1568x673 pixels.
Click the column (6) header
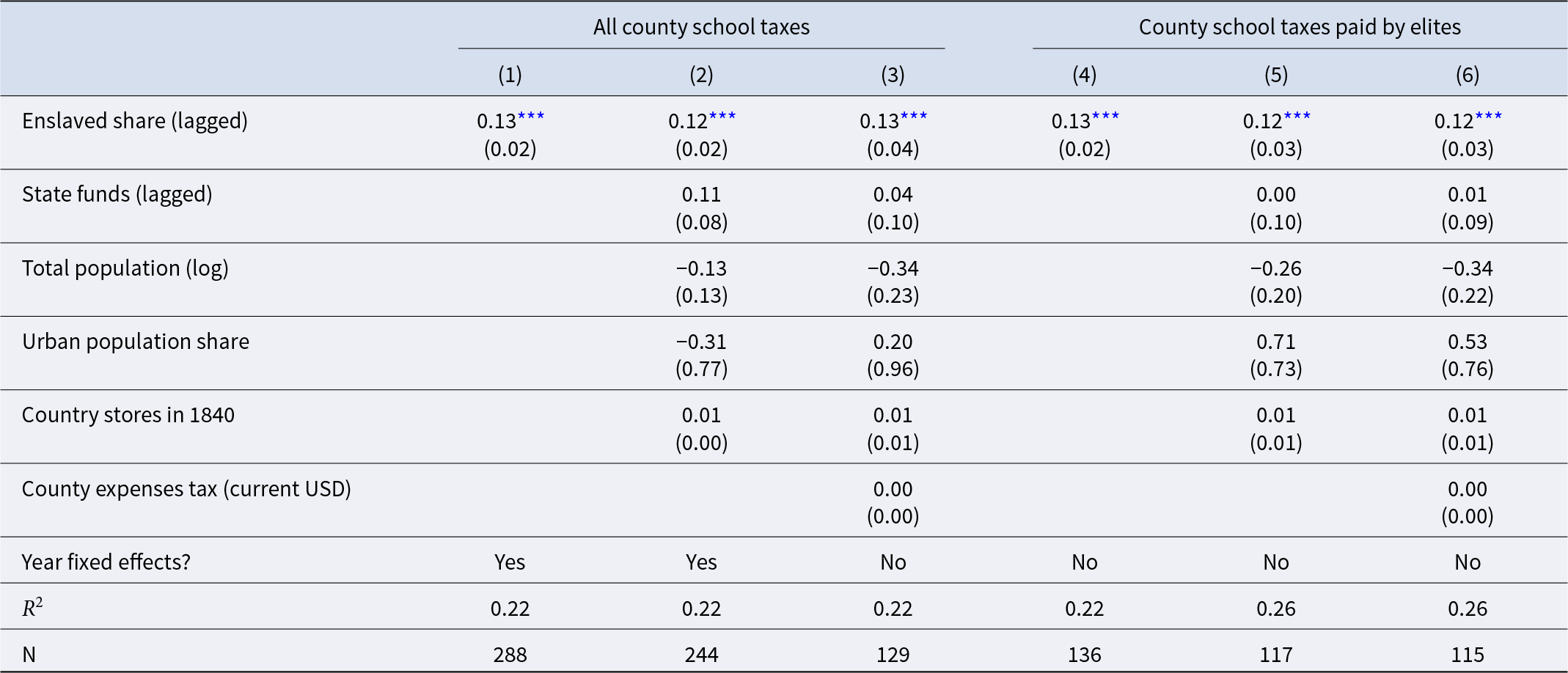(1467, 74)
